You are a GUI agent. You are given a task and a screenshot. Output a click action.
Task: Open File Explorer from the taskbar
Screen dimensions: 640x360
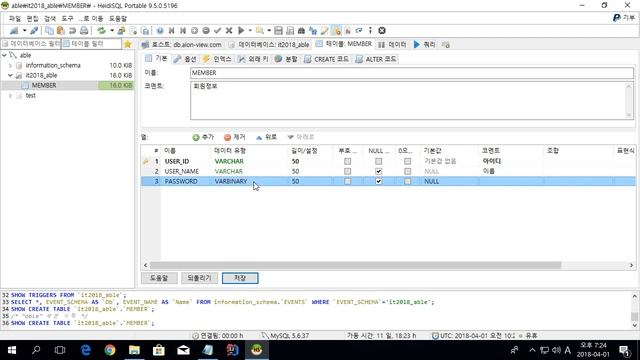[134, 350]
